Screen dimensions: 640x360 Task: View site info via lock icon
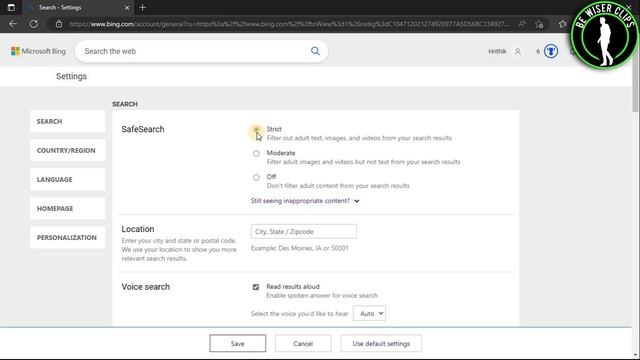pos(59,24)
